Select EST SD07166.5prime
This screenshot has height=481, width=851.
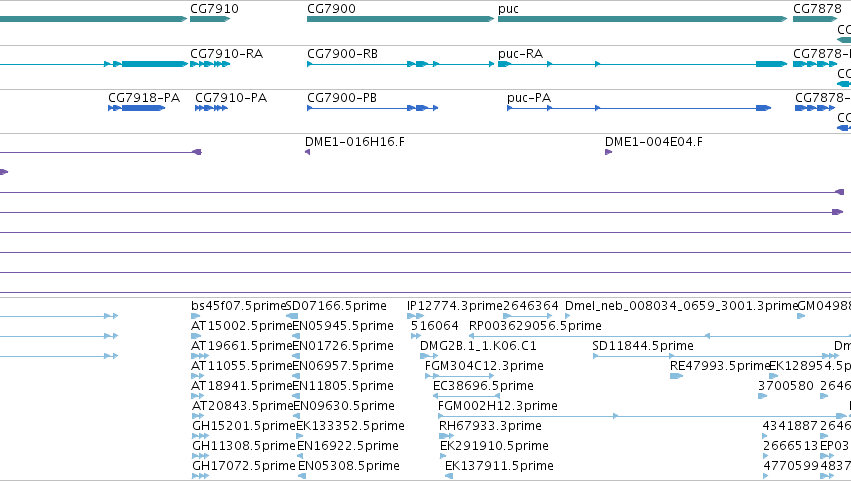click(x=336, y=306)
